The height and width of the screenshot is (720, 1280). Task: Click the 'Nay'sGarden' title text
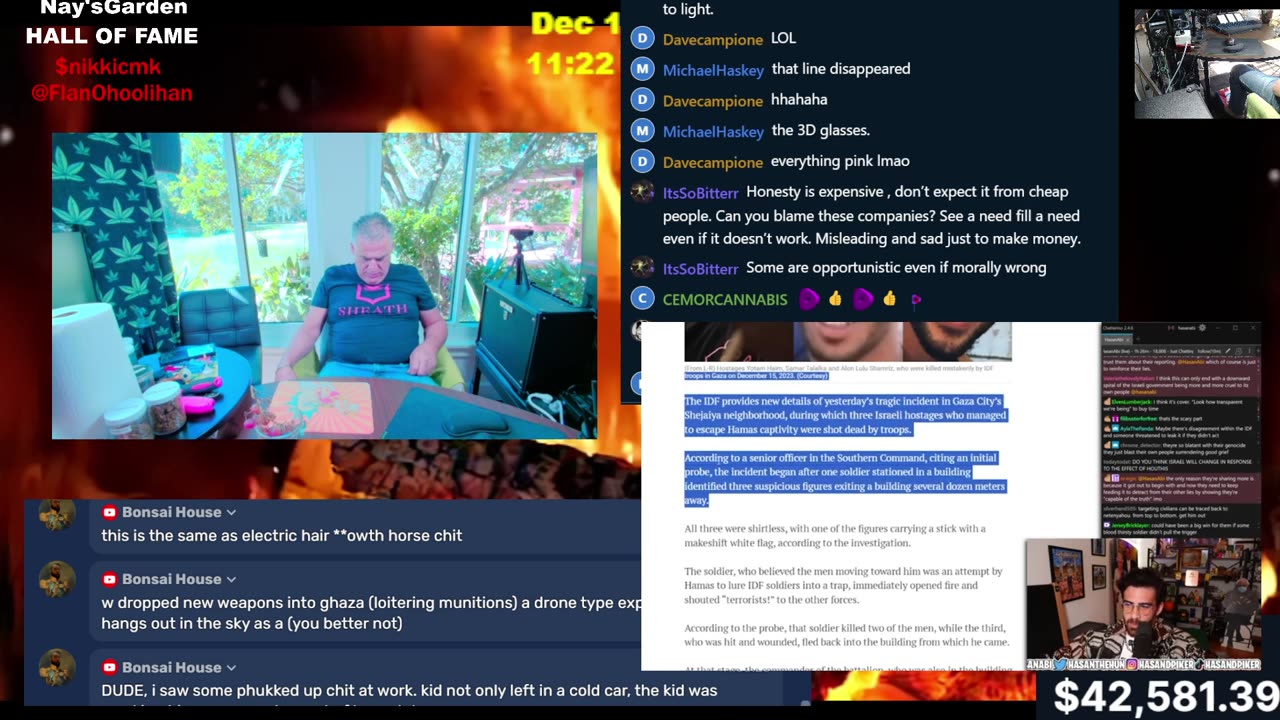[113, 9]
